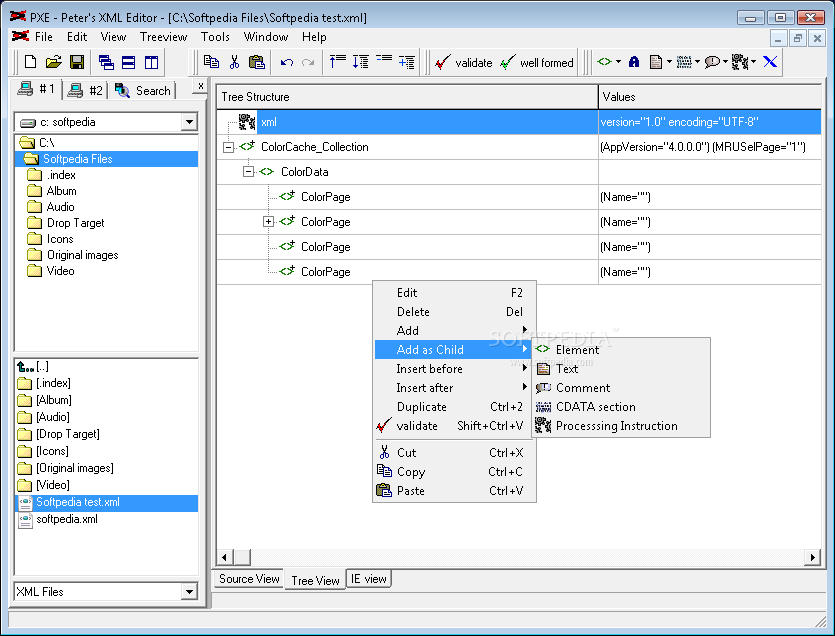Open the IE view tab

[369, 579]
